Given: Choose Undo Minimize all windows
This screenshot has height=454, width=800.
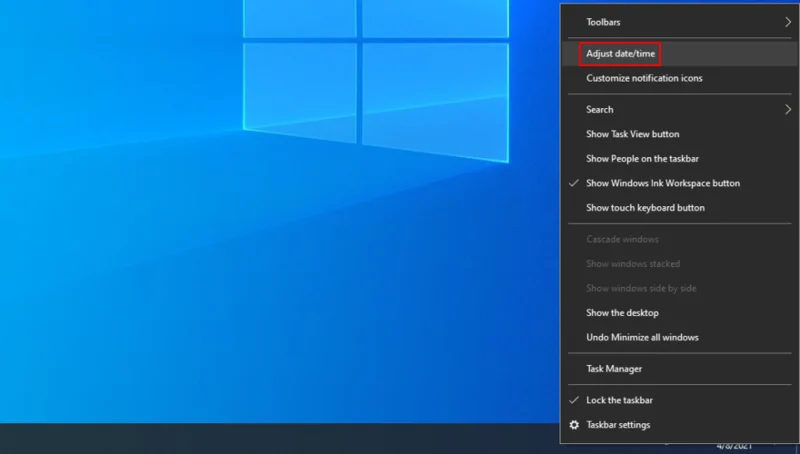Looking at the screenshot, I should coord(680,337).
